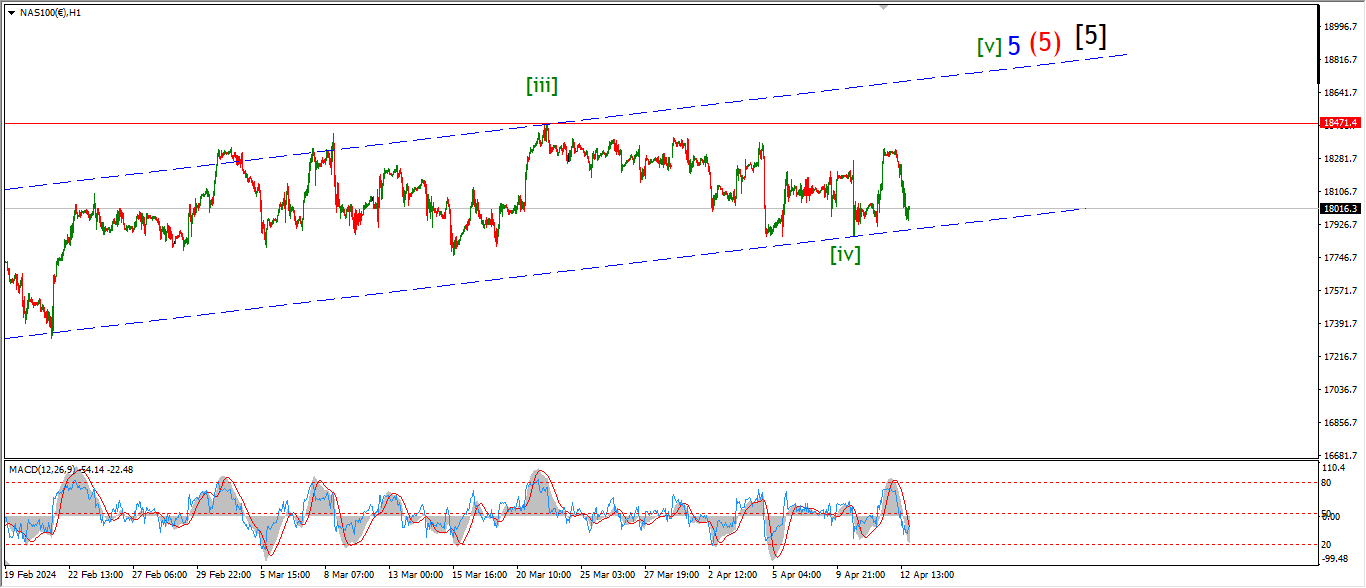Screen dimensions: 1366x588
Task: Click the gray chart shift triangle marker
Action: pos(883,6)
